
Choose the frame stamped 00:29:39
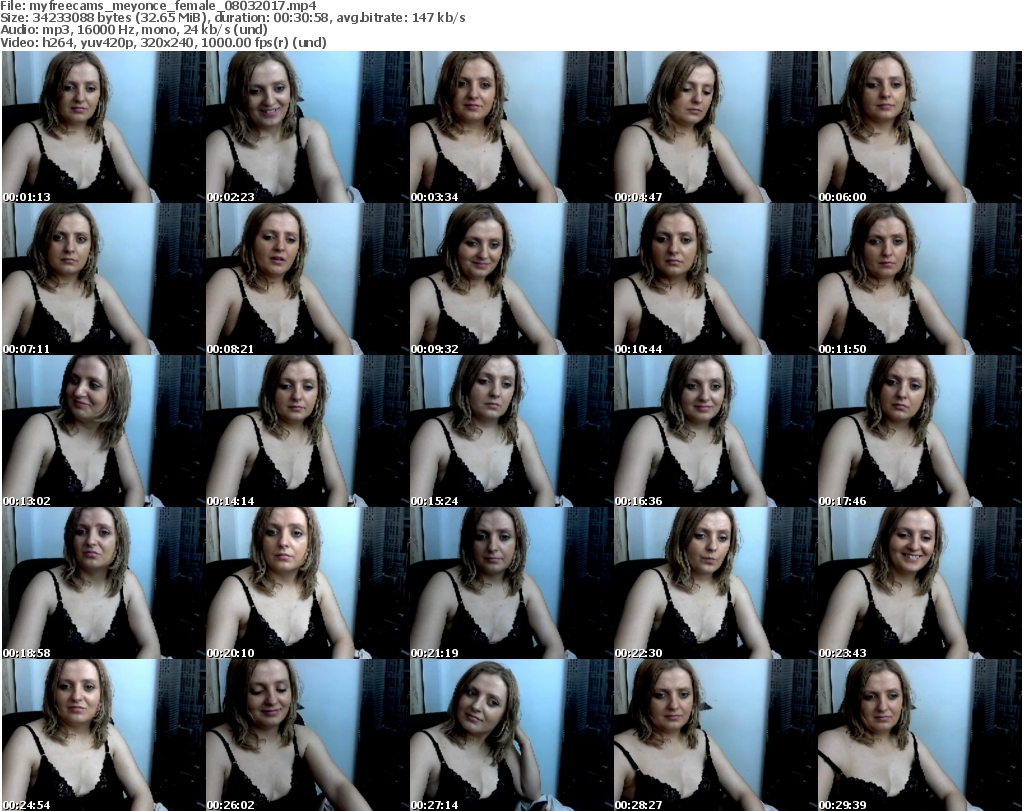[x=920, y=735]
